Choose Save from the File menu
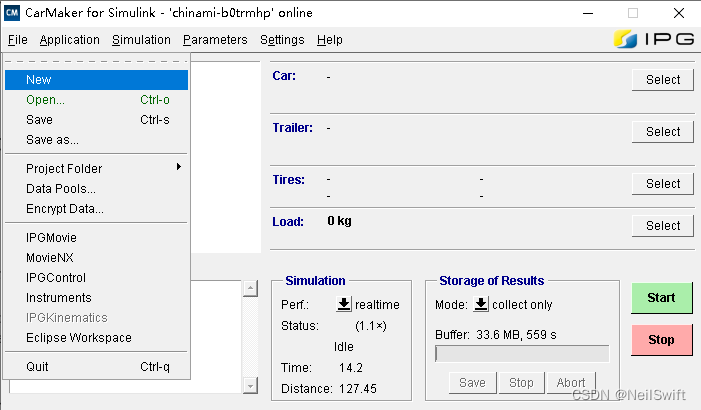The height and width of the screenshot is (410, 701). [96, 120]
